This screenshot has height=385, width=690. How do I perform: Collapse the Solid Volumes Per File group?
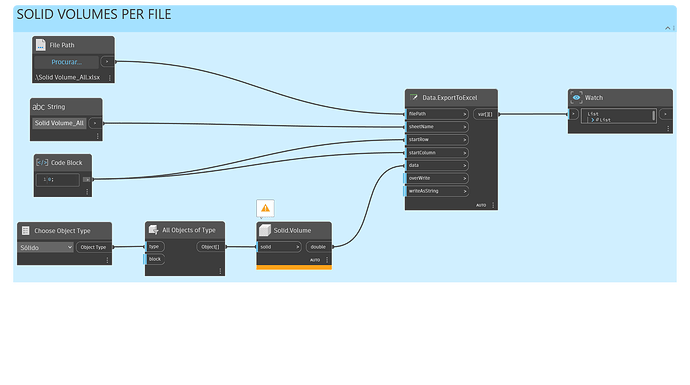coord(668,28)
